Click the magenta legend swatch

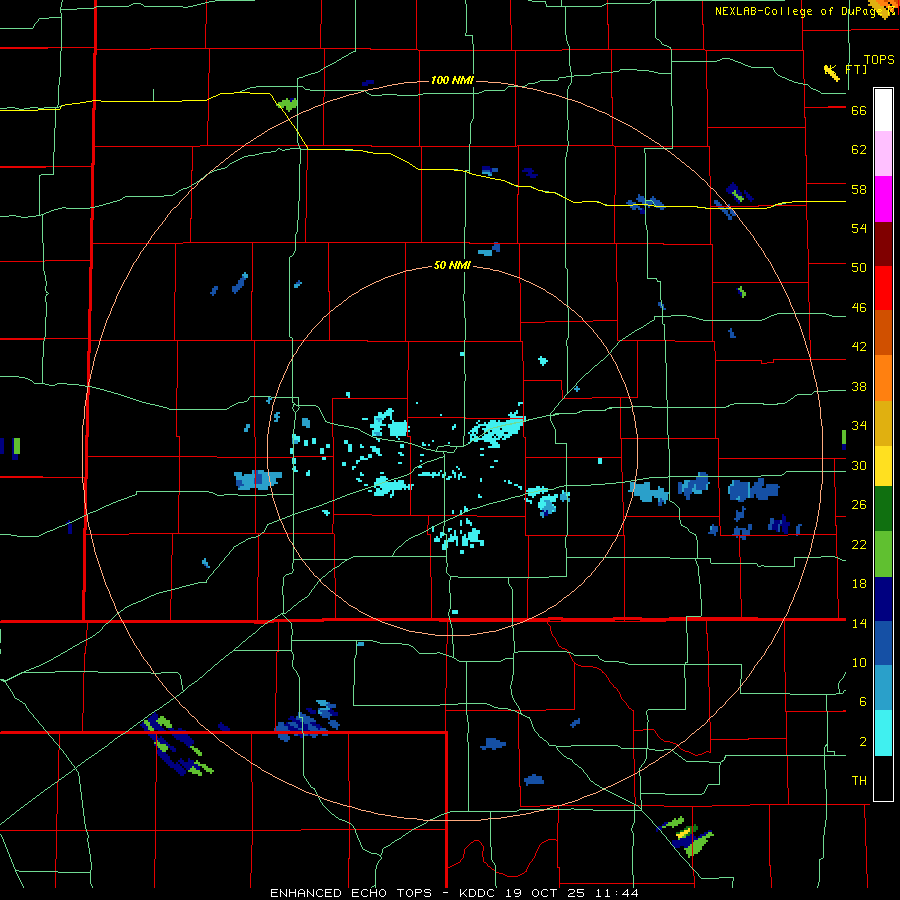tap(883, 199)
